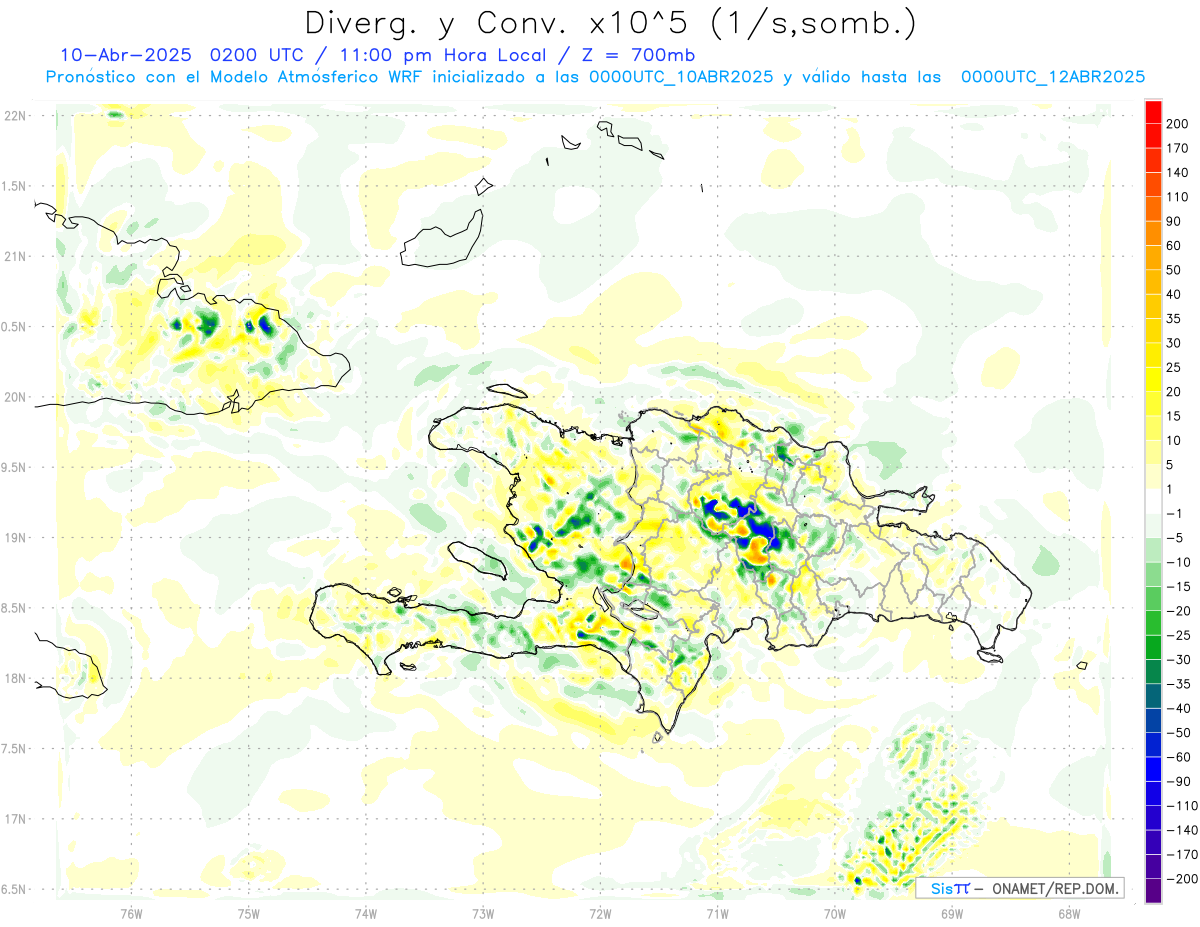Click the '1.5N' latitude label
This screenshot has height=927, width=1200.
tap(15, 186)
